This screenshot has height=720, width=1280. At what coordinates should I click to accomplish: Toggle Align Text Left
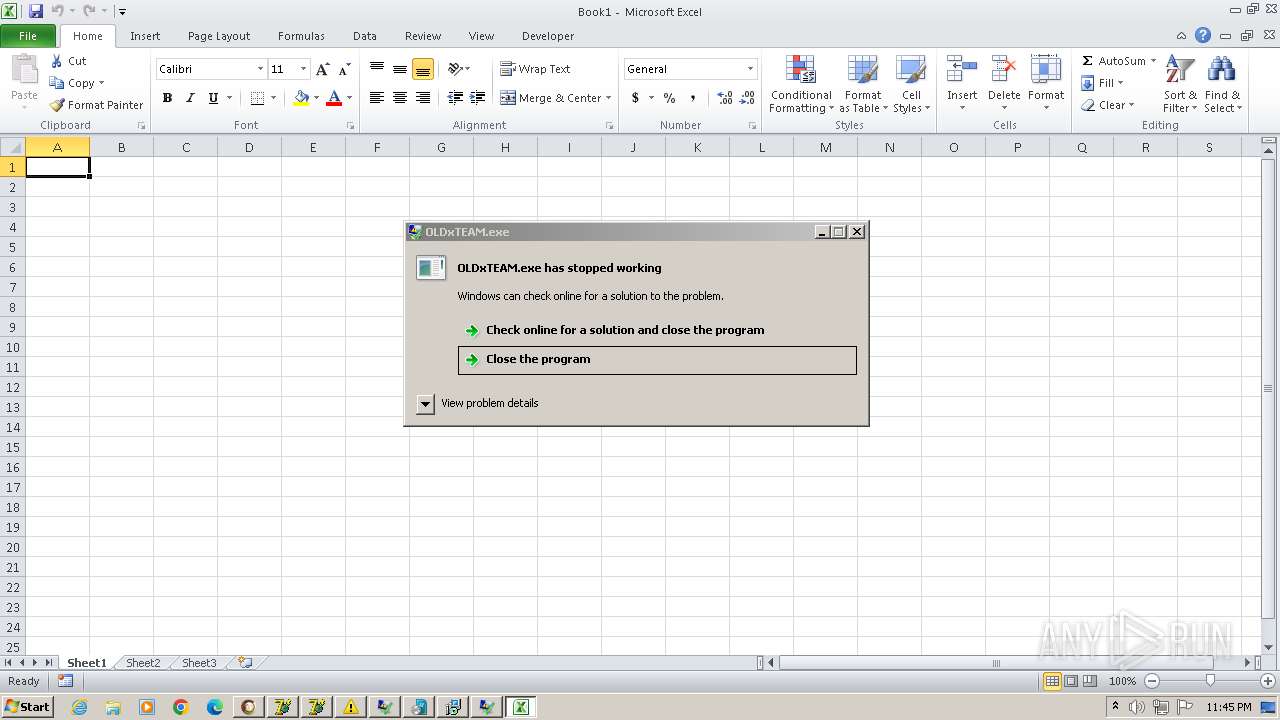(x=377, y=98)
